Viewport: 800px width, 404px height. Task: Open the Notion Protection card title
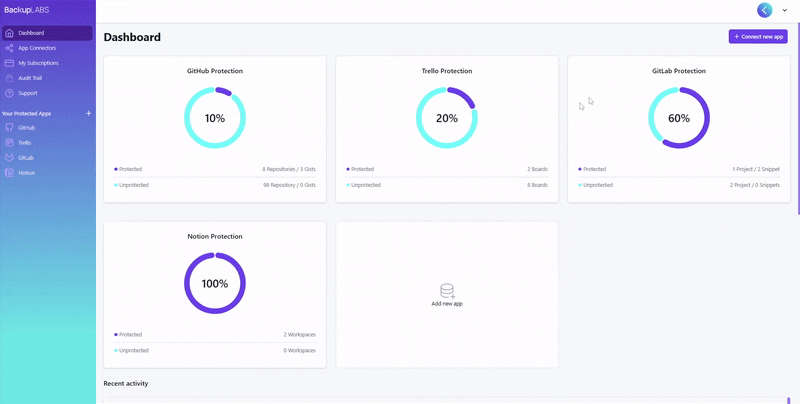tap(215, 237)
